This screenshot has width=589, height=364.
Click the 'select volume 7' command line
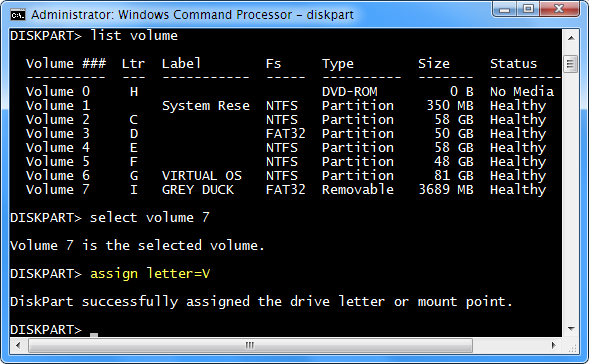click(x=110, y=217)
